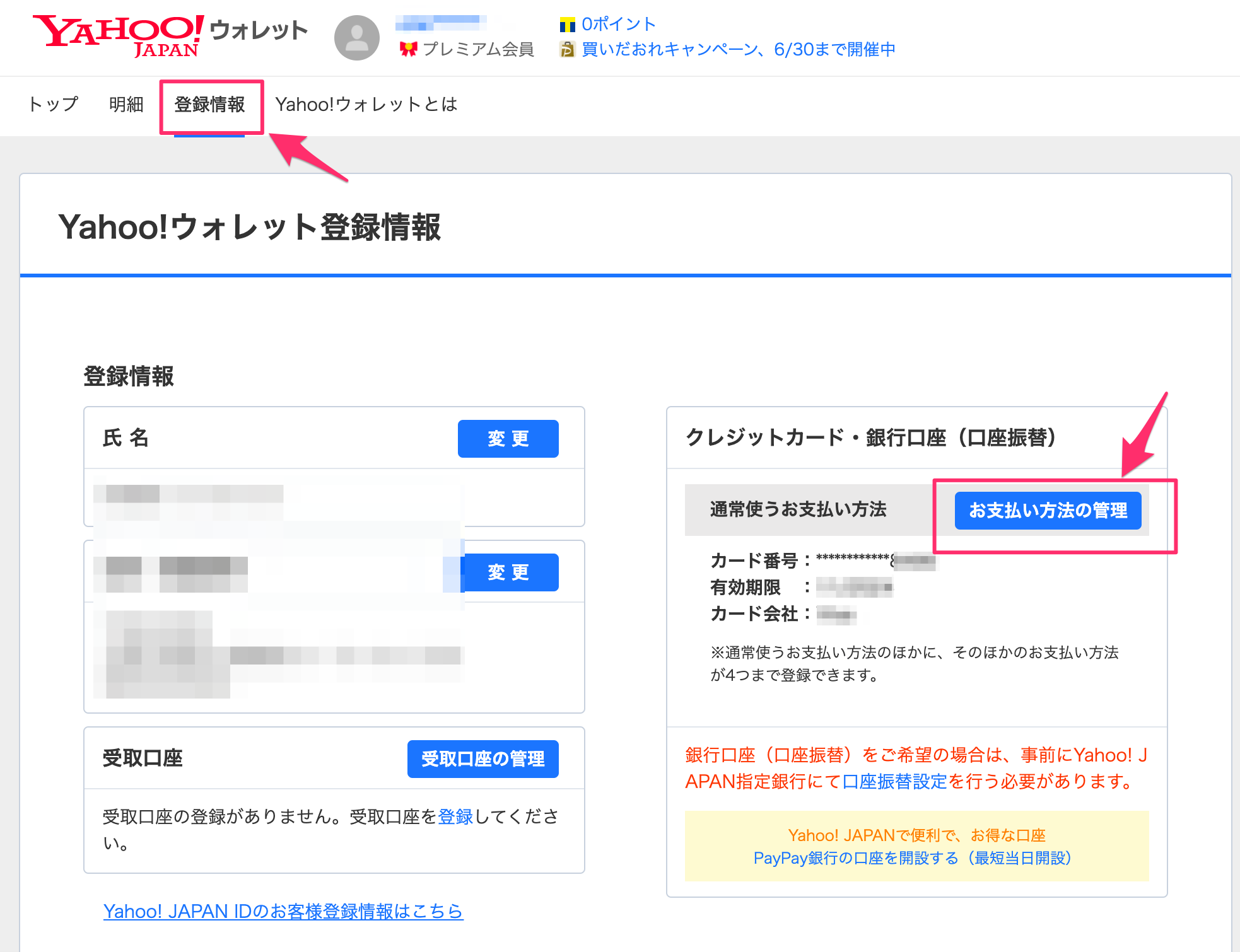Viewport: 1240px width, 952px height.
Task: Open the gray user avatar icon
Action: pos(357,38)
